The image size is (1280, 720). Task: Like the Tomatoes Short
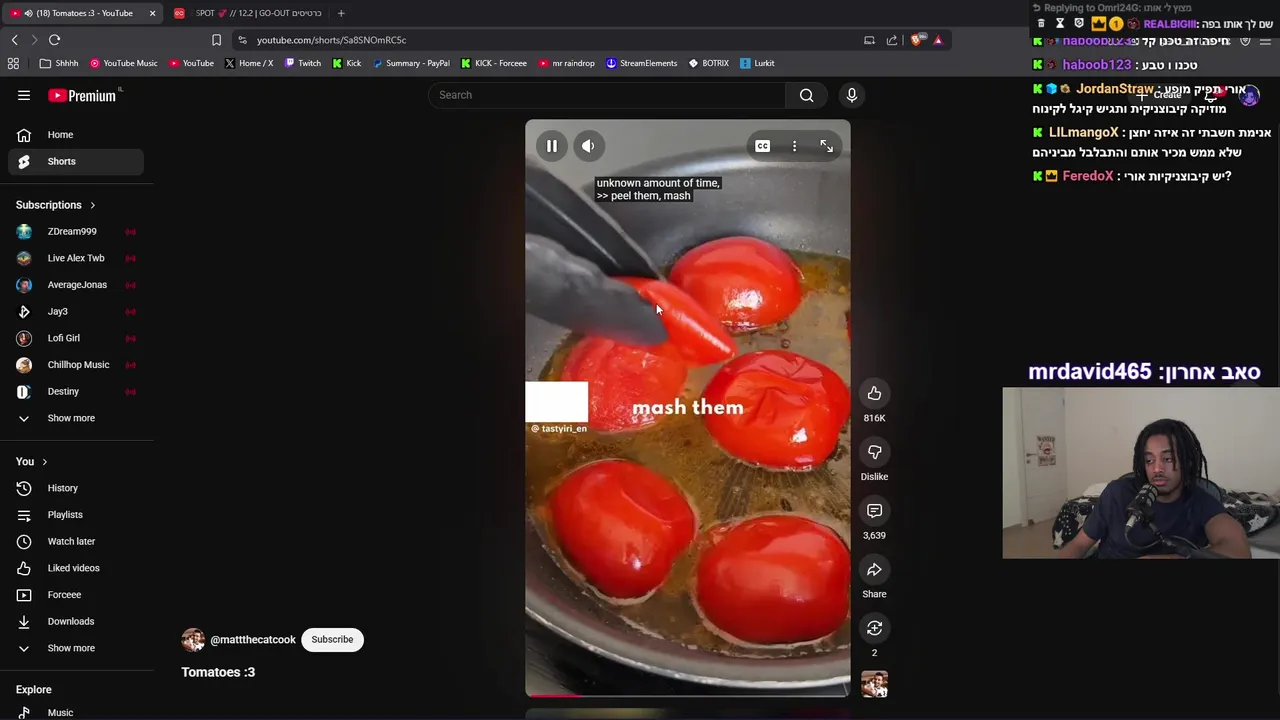tap(874, 393)
